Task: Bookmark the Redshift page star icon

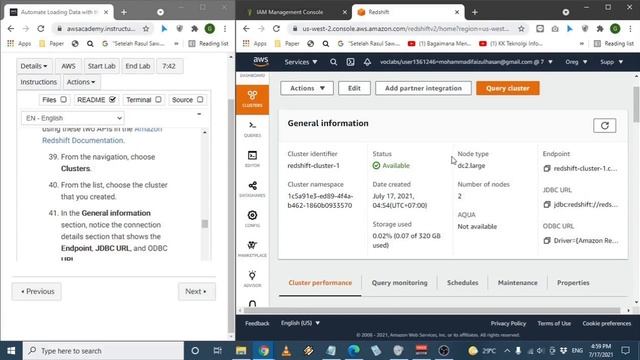Action: pos(521,29)
